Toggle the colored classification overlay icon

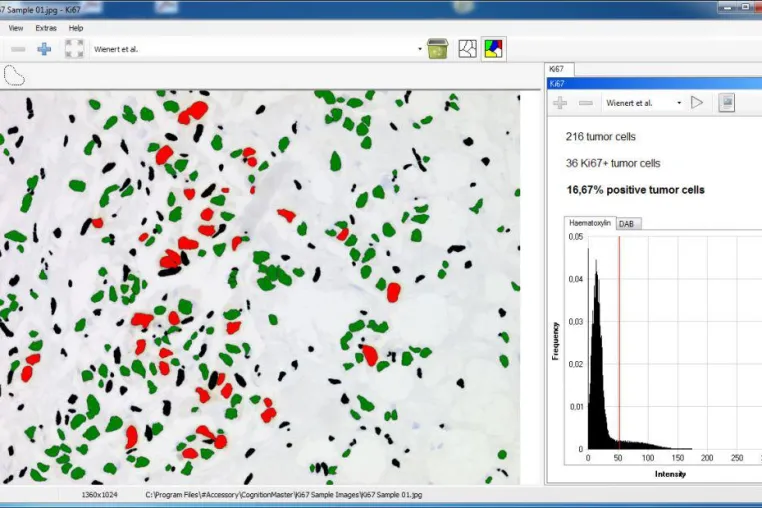[493, 49]
